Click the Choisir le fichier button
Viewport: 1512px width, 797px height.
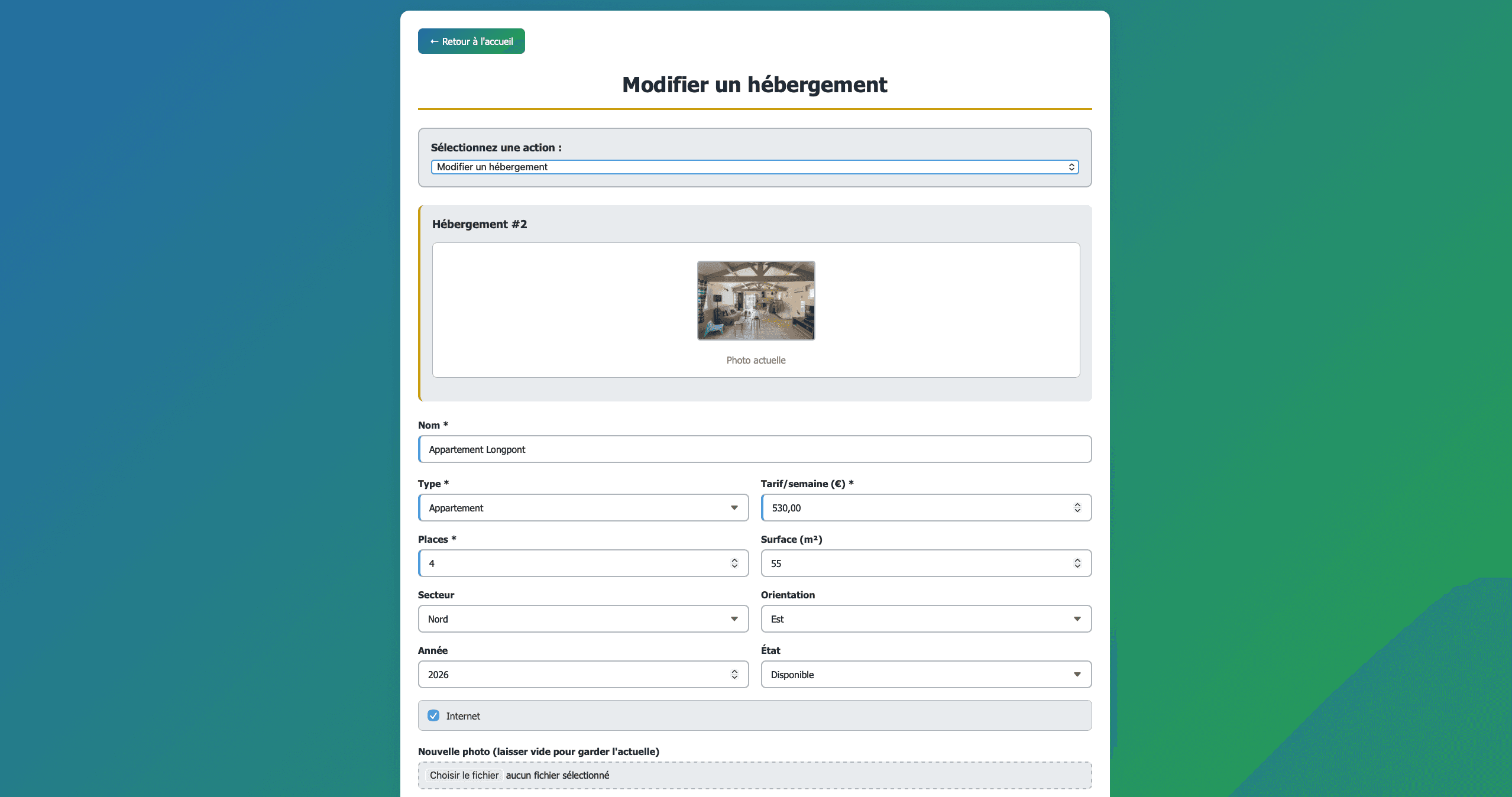tap(464, 776)
